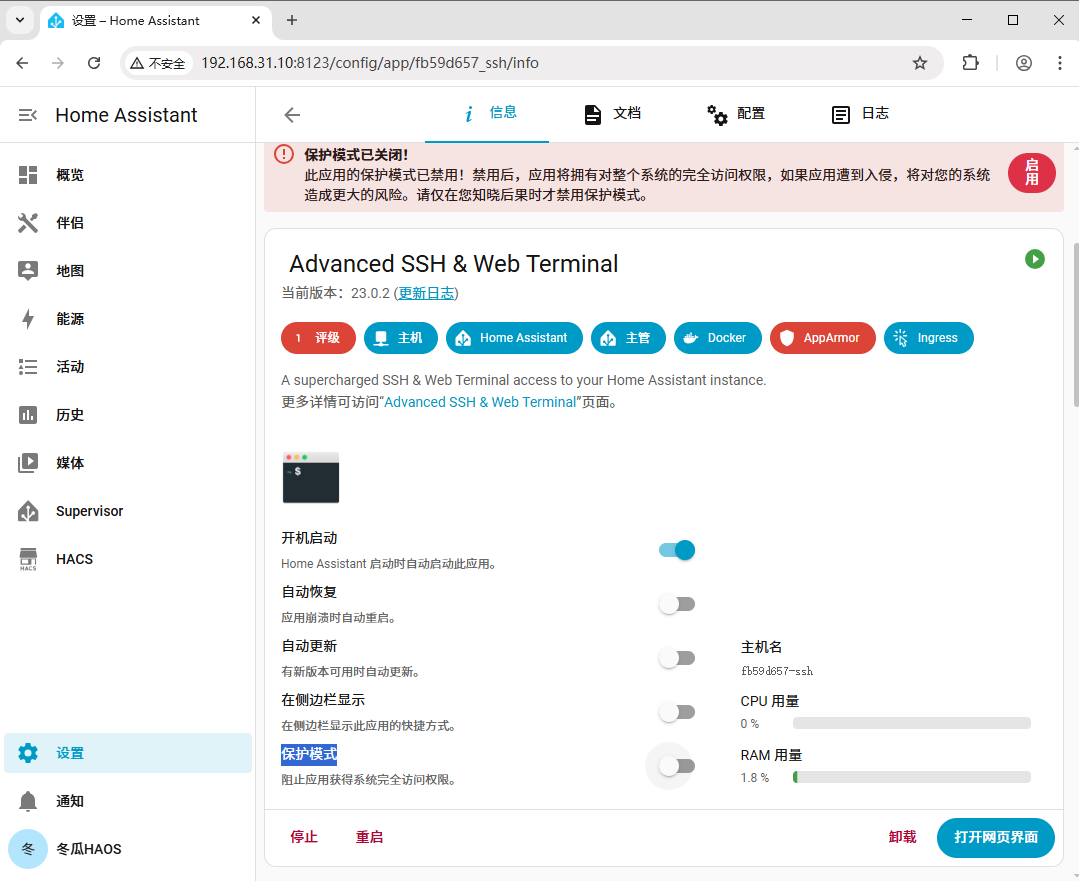Click the 主机 capability chip
This screenshot has height=881, width=1079.
(x=400, y=338)
